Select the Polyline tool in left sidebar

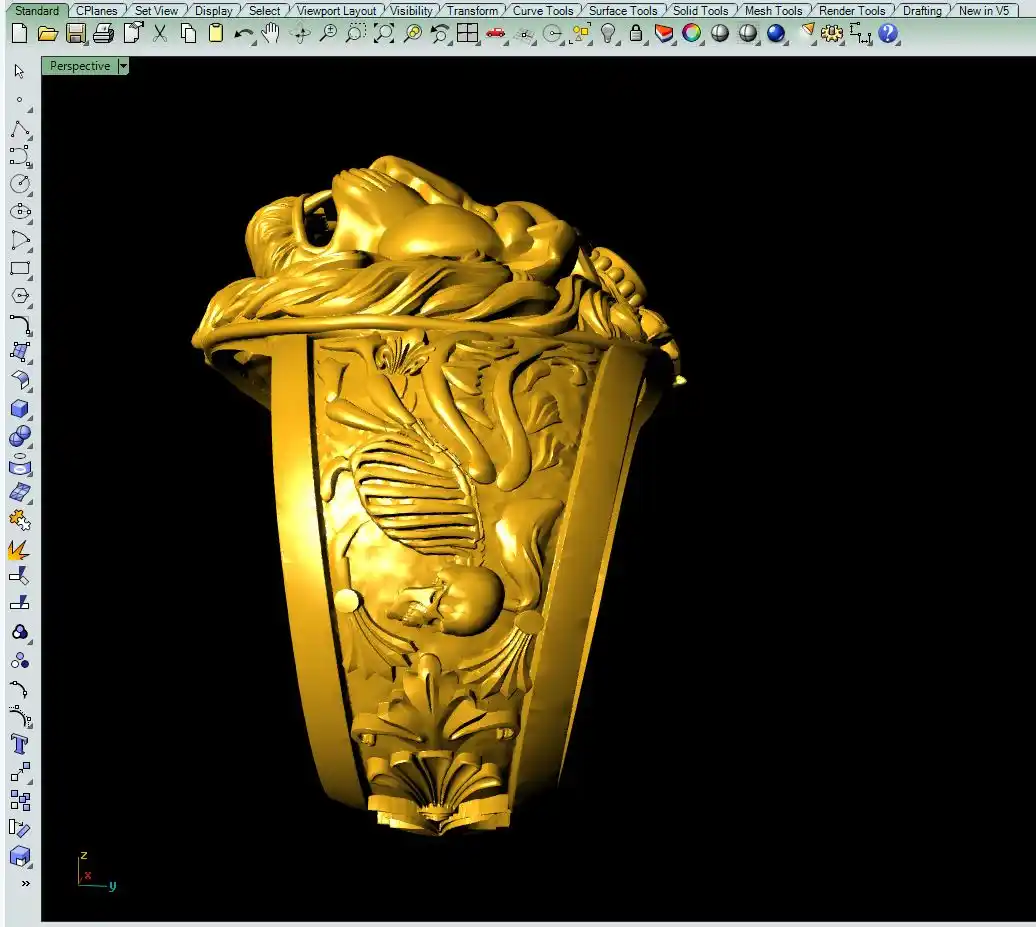pos(19,129)
